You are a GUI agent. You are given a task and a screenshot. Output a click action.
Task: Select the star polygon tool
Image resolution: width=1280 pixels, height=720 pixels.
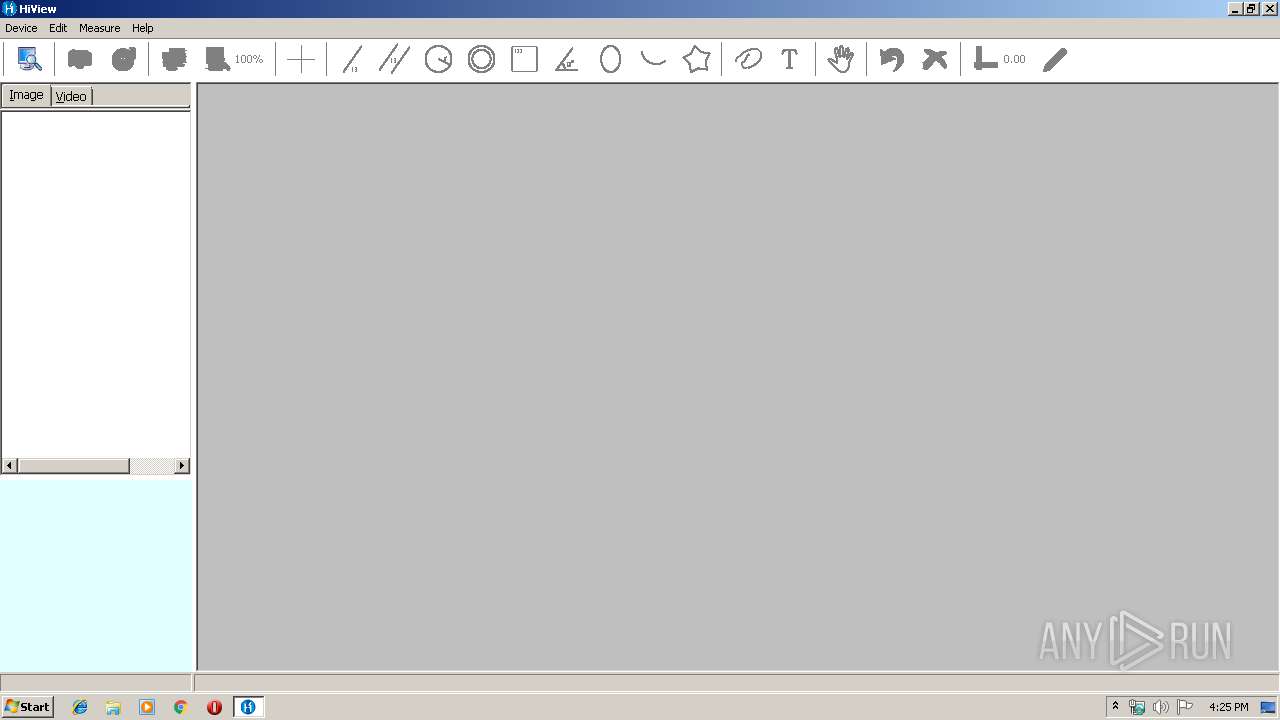[x=696, y=59]
